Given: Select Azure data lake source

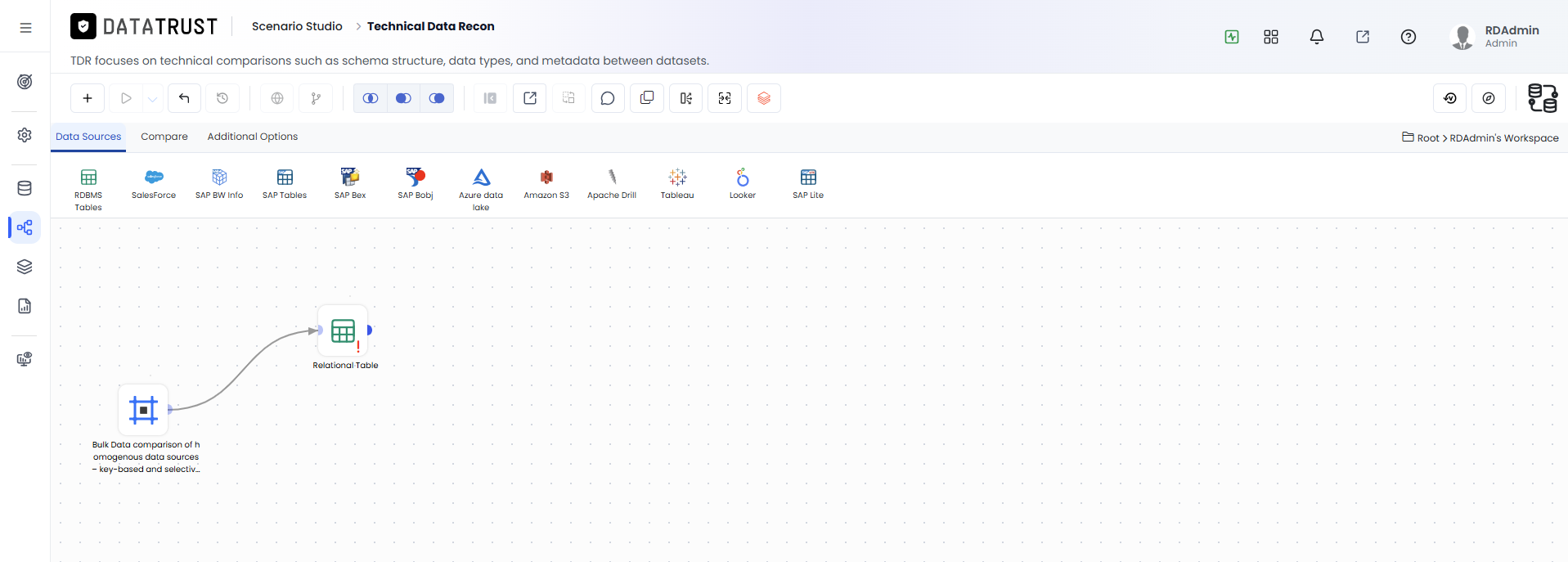Looking at the screenshot, I should [481, 189].
